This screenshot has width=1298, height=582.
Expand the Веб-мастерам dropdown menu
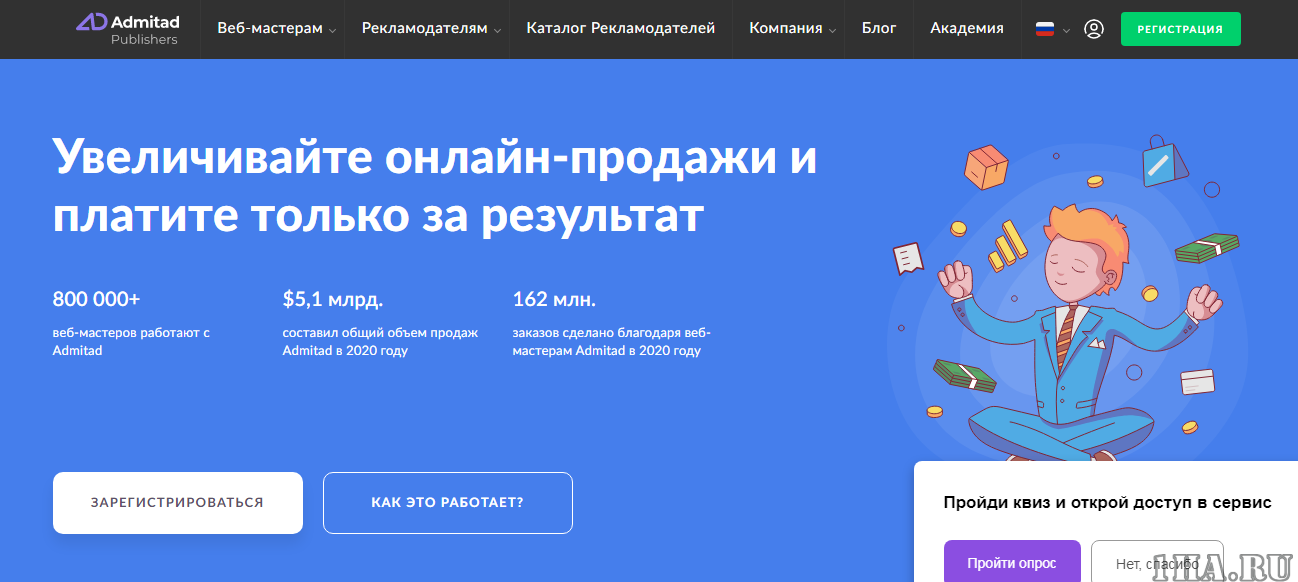(x=276, y=29)
